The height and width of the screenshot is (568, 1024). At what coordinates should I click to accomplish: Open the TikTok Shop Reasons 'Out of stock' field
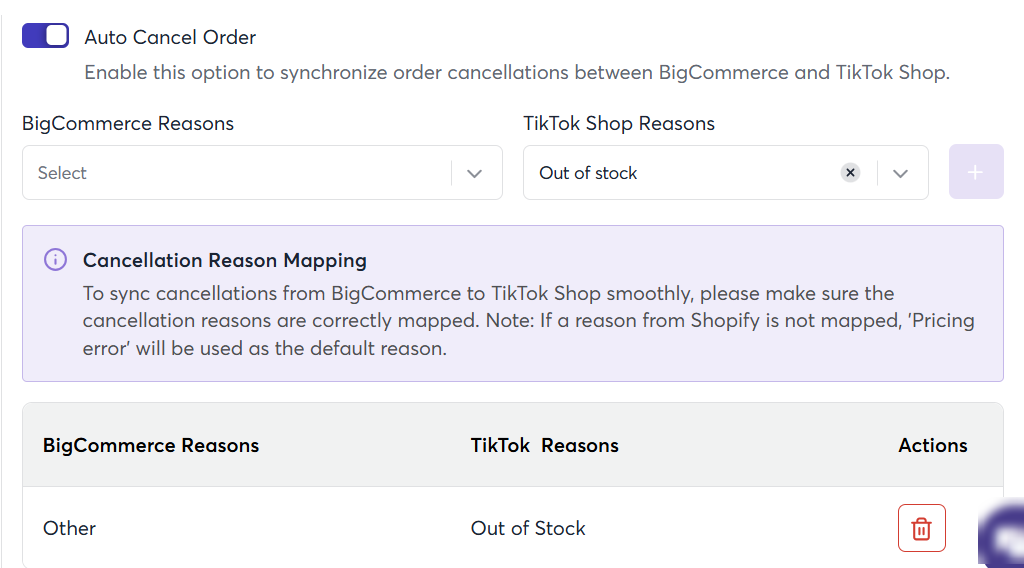pyautogui.click(x=726, y=172)
